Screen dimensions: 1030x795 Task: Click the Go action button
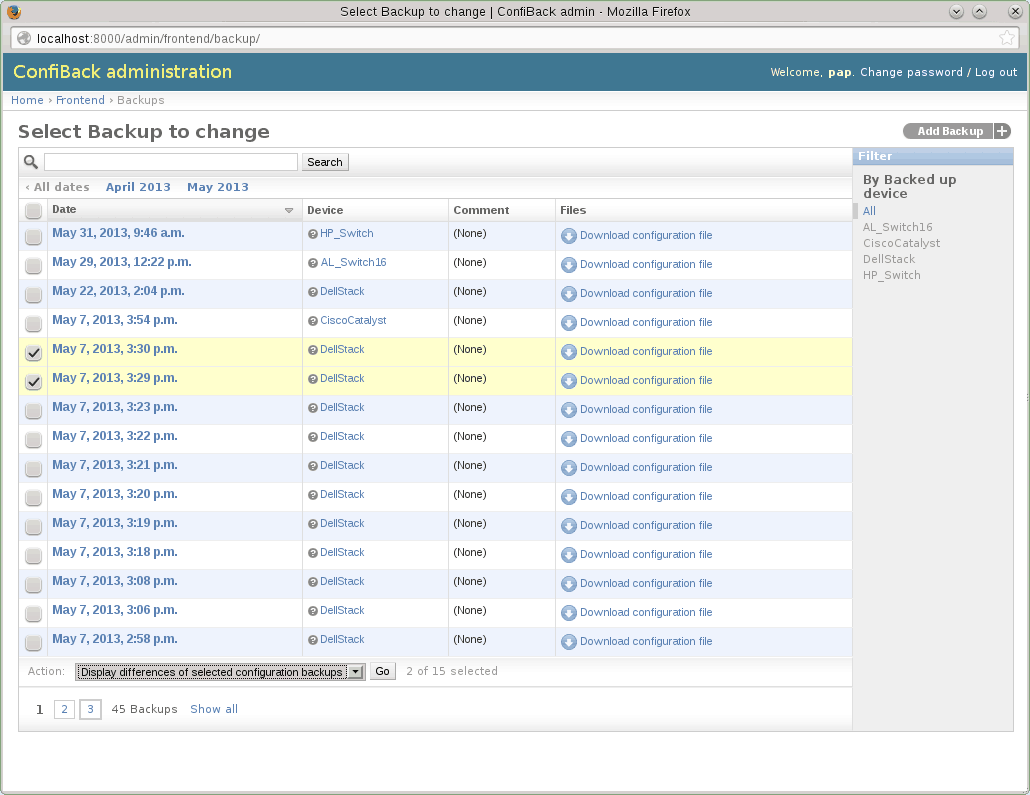click(382, 671)
